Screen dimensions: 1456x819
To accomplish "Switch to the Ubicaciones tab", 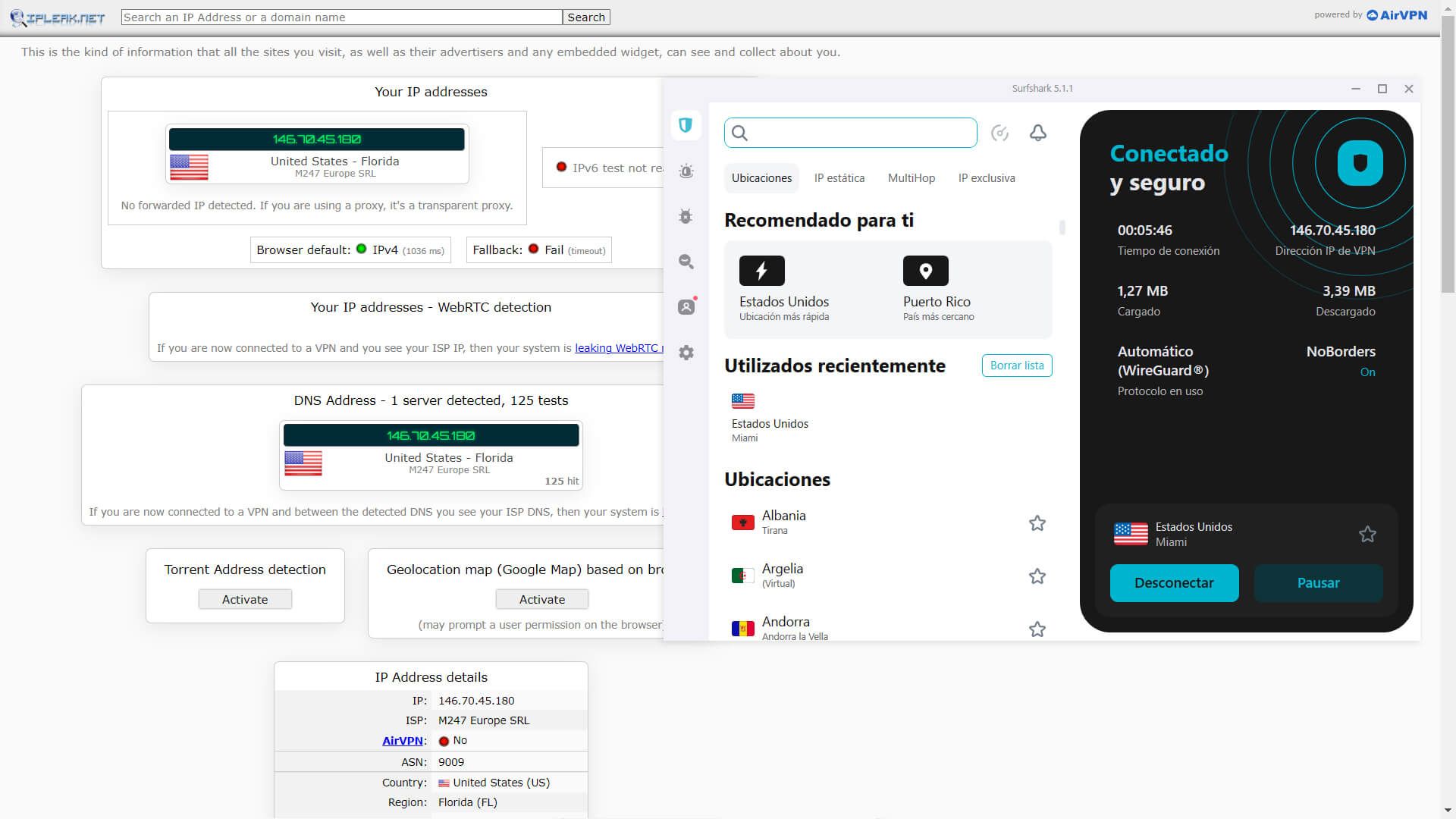I will click(761, 178).
